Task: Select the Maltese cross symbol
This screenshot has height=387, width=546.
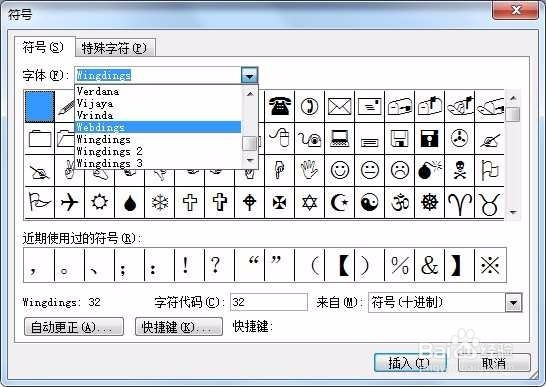Action: (x=280, y=202)
